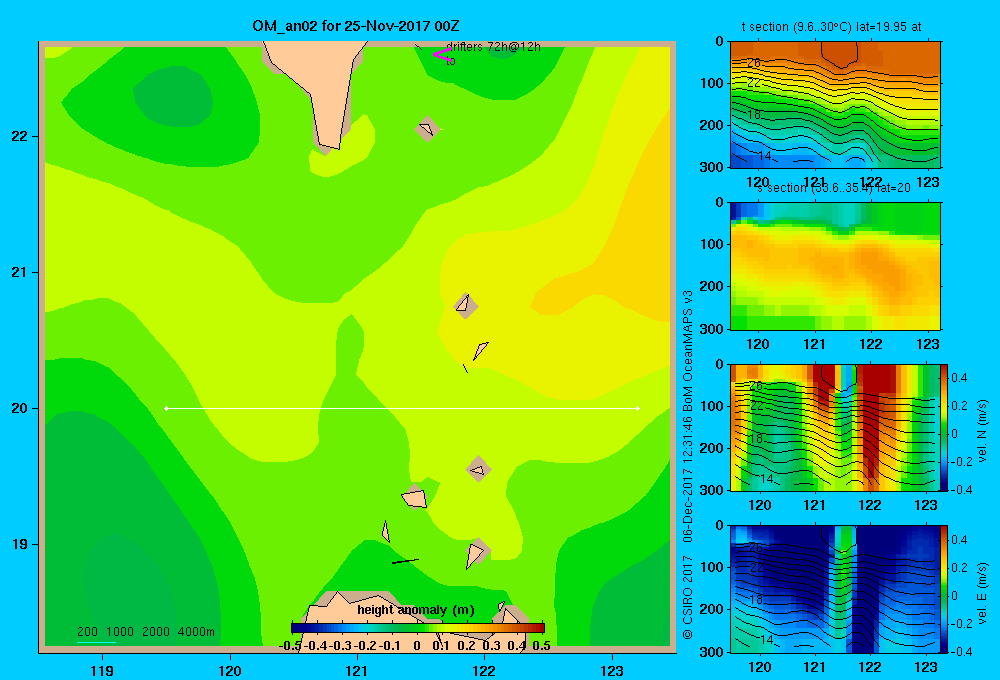
Task: Click the east endpoint of the white section line
Action: tap(638, 408)
